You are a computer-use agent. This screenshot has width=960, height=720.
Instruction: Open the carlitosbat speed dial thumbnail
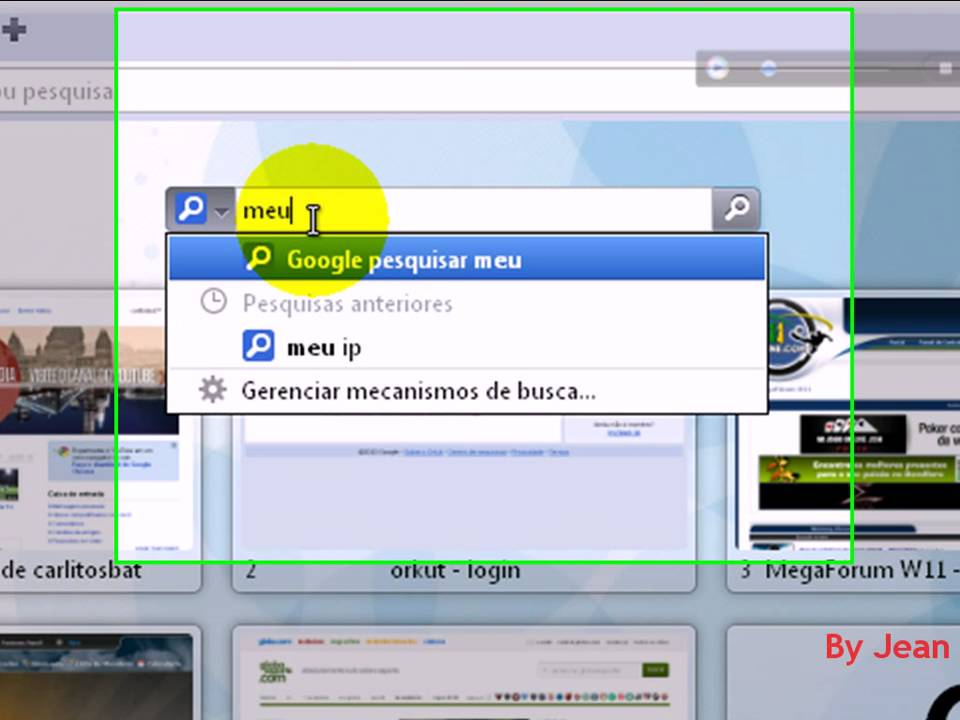[x=98, y=441]
